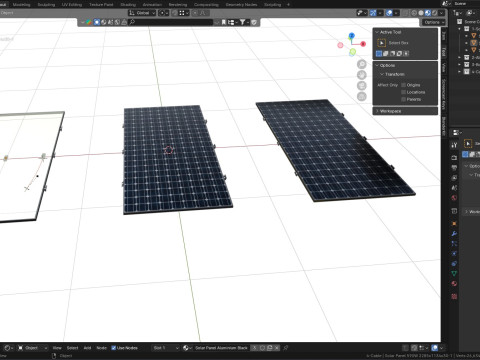480x360 pixels.
Task: Select rendered viewport shading
Action: [x=435, y=13]
